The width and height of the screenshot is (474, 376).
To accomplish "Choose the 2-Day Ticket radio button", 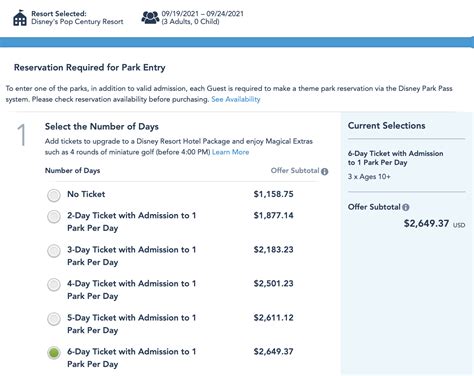I will point(54,217).
